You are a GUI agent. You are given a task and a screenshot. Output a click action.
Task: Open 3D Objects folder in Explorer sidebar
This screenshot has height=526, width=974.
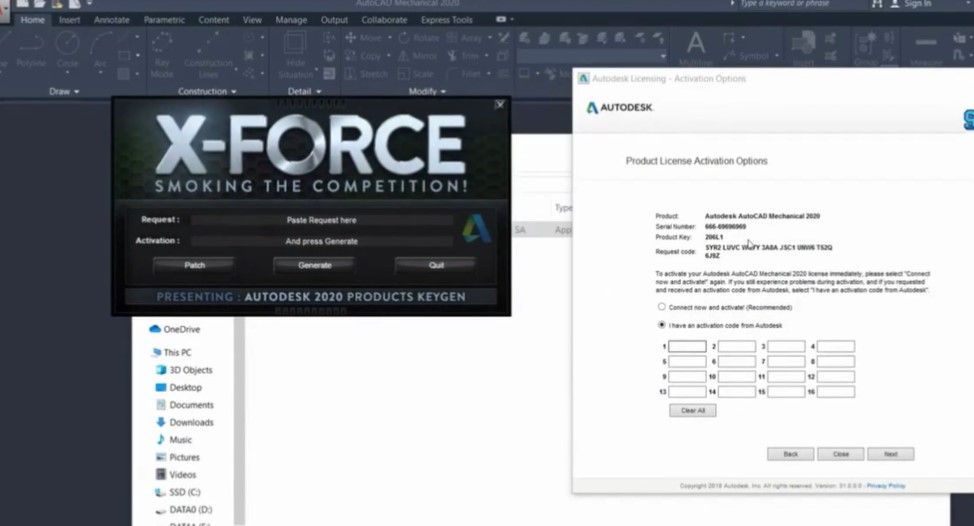tap(184, 370)
